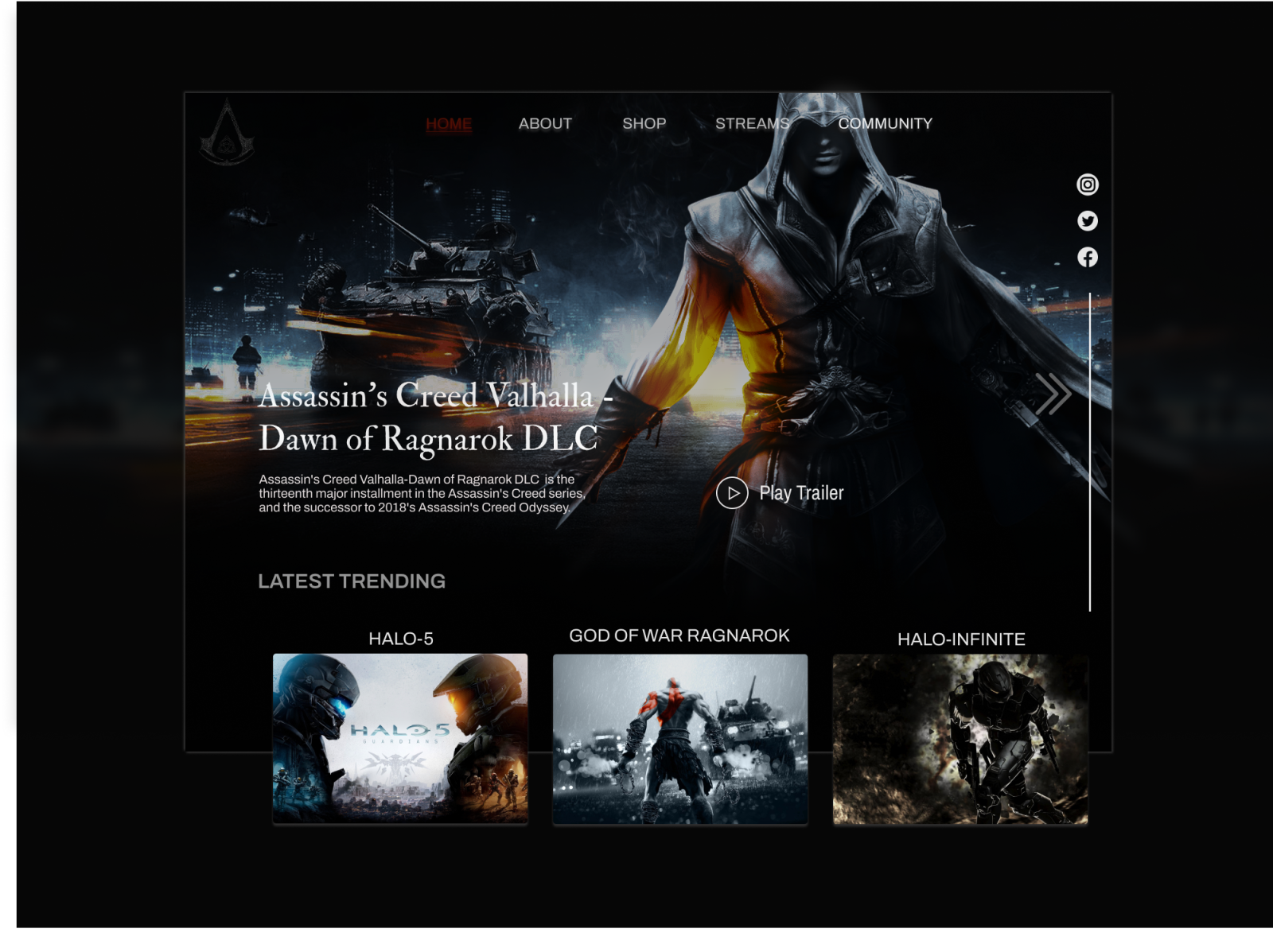1273x952 pixels.
Task: Go to the SHOP section
Action: click(645, 123)
